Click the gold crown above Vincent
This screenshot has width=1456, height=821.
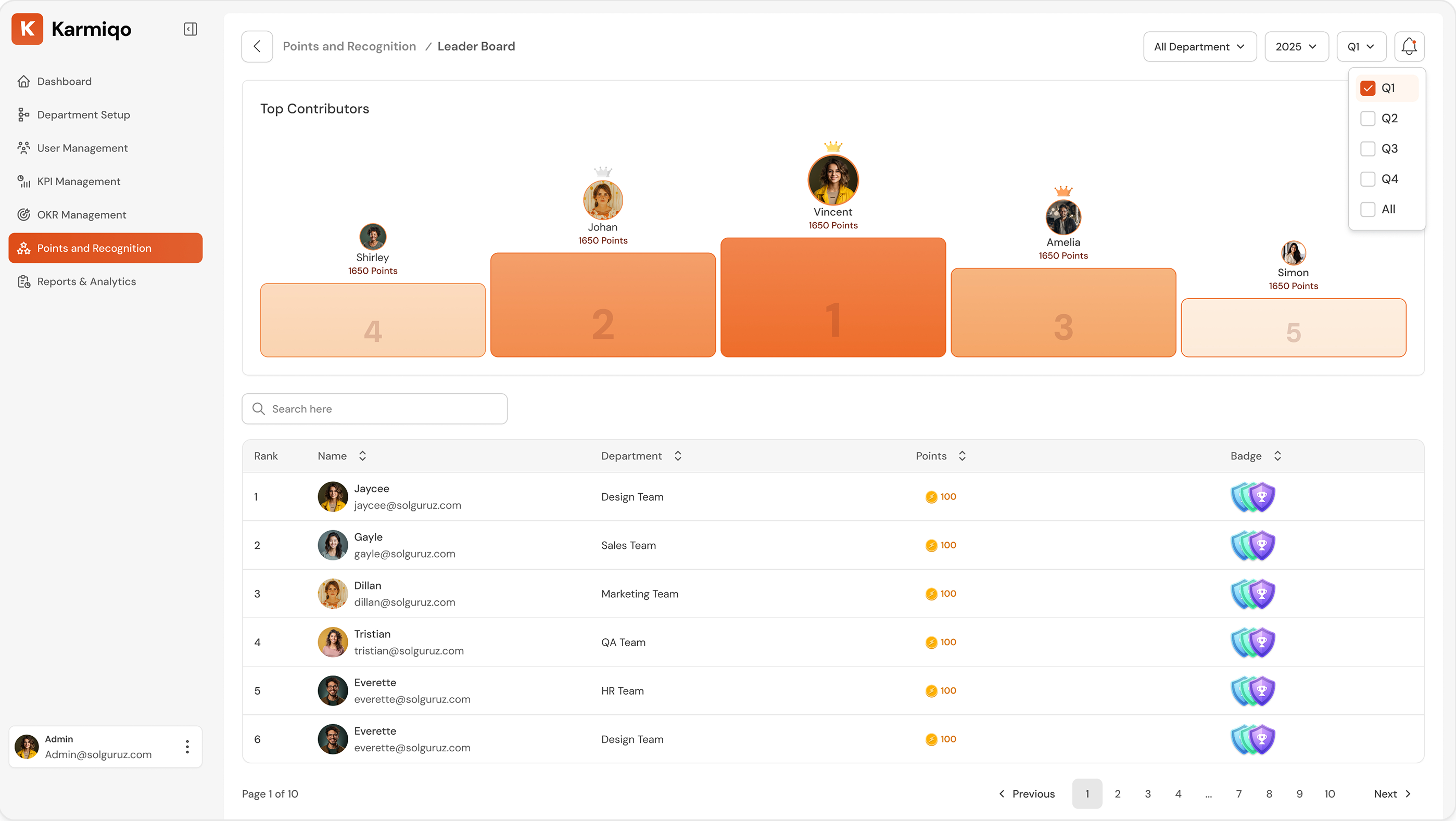tap(833, 147)
